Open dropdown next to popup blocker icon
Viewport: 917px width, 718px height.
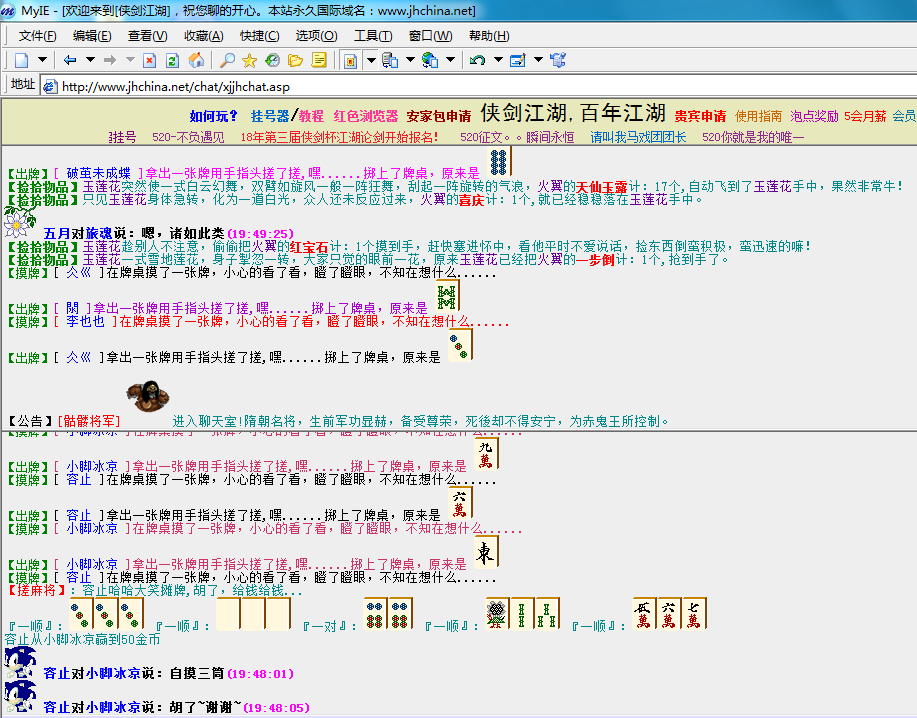pyautogui.click(x=371, y=60)
